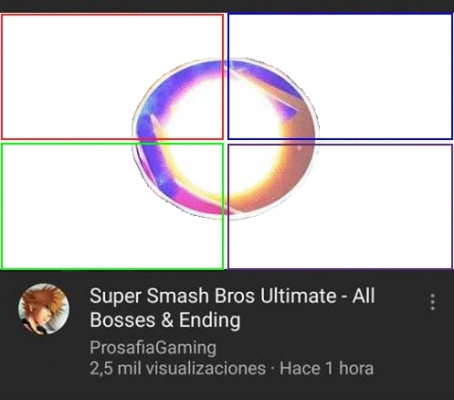The width and height of the screenshot is (454, 400).
Task: Click the avatar character's spiky orange hair
Action: pyautogui.click(x=45, y=297)
